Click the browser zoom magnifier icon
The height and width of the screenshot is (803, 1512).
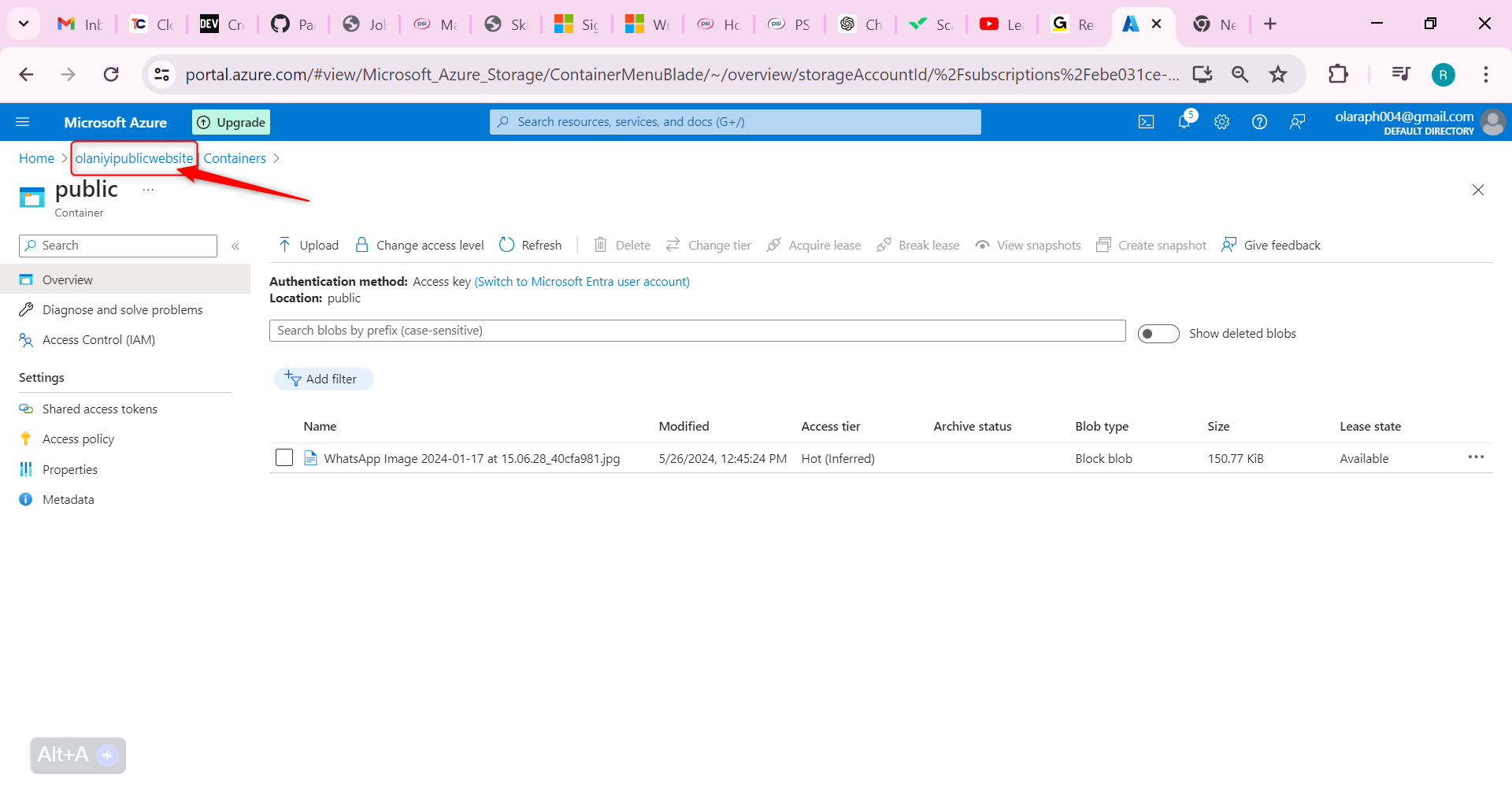pos(1240,74)
